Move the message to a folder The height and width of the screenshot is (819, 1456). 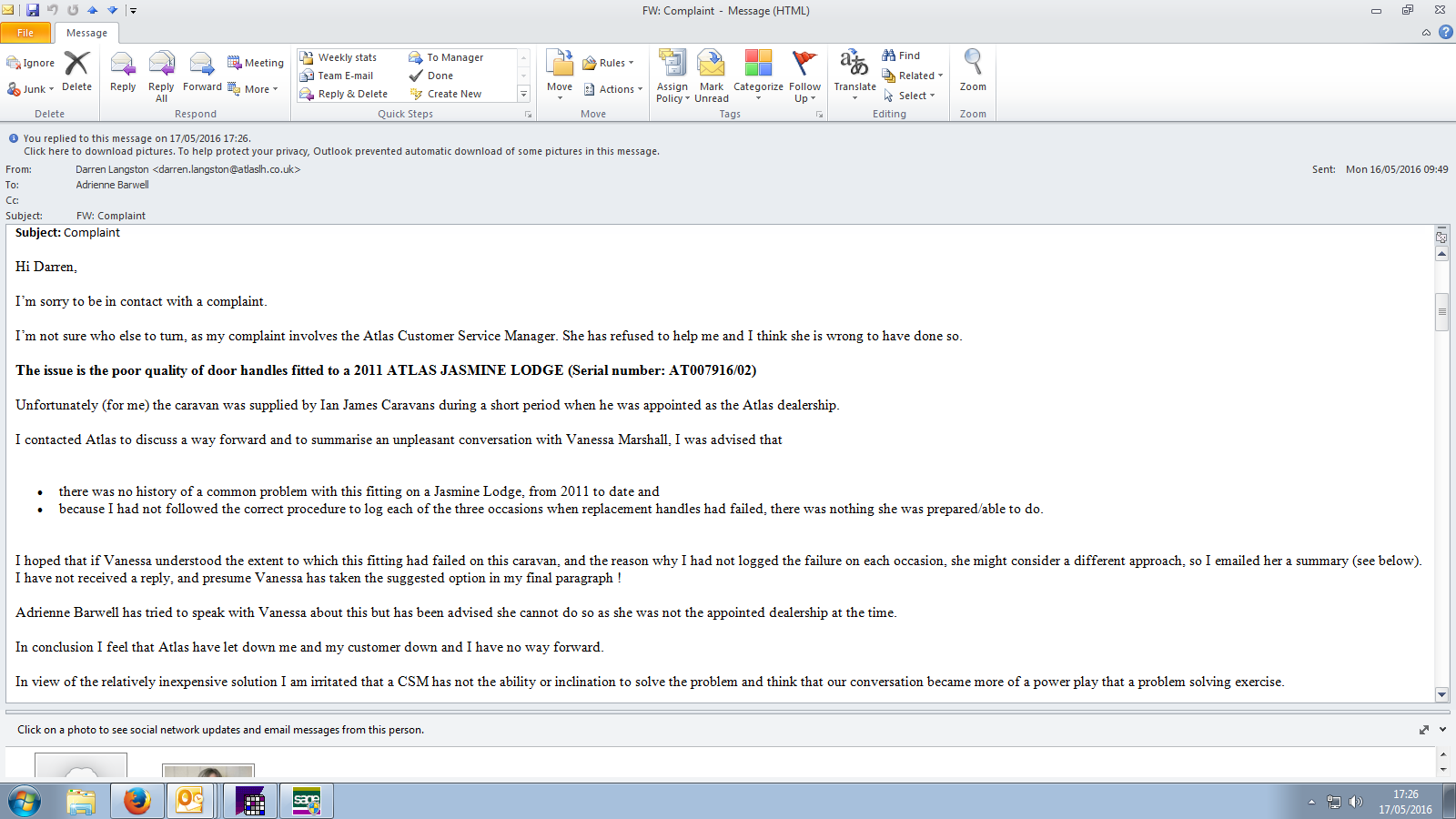coord(560,75)
